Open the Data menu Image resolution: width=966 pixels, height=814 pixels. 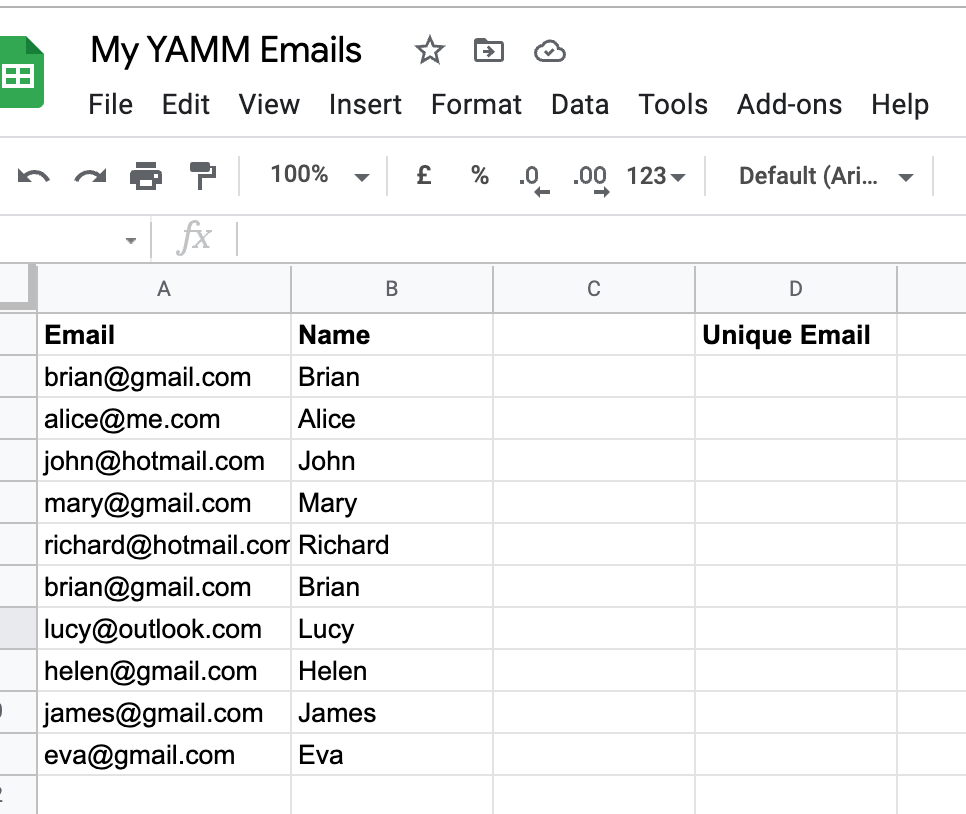(580, 104)
